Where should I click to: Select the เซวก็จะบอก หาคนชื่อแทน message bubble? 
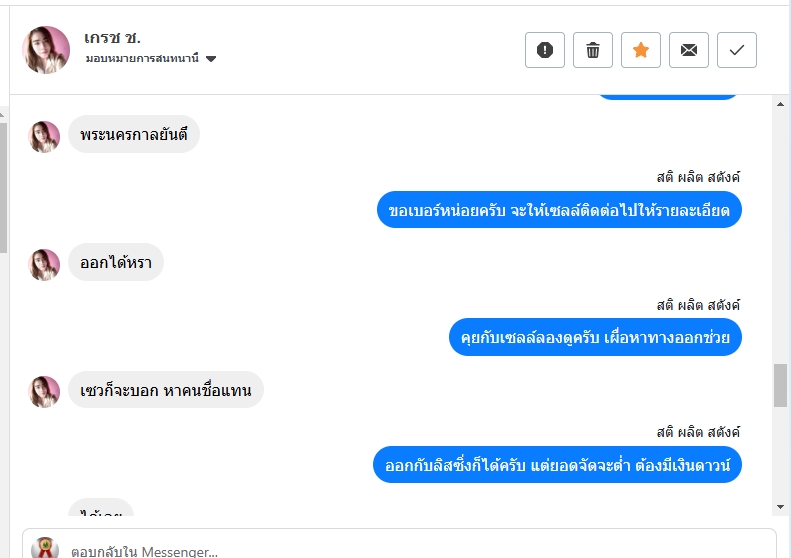click(165, 390)
